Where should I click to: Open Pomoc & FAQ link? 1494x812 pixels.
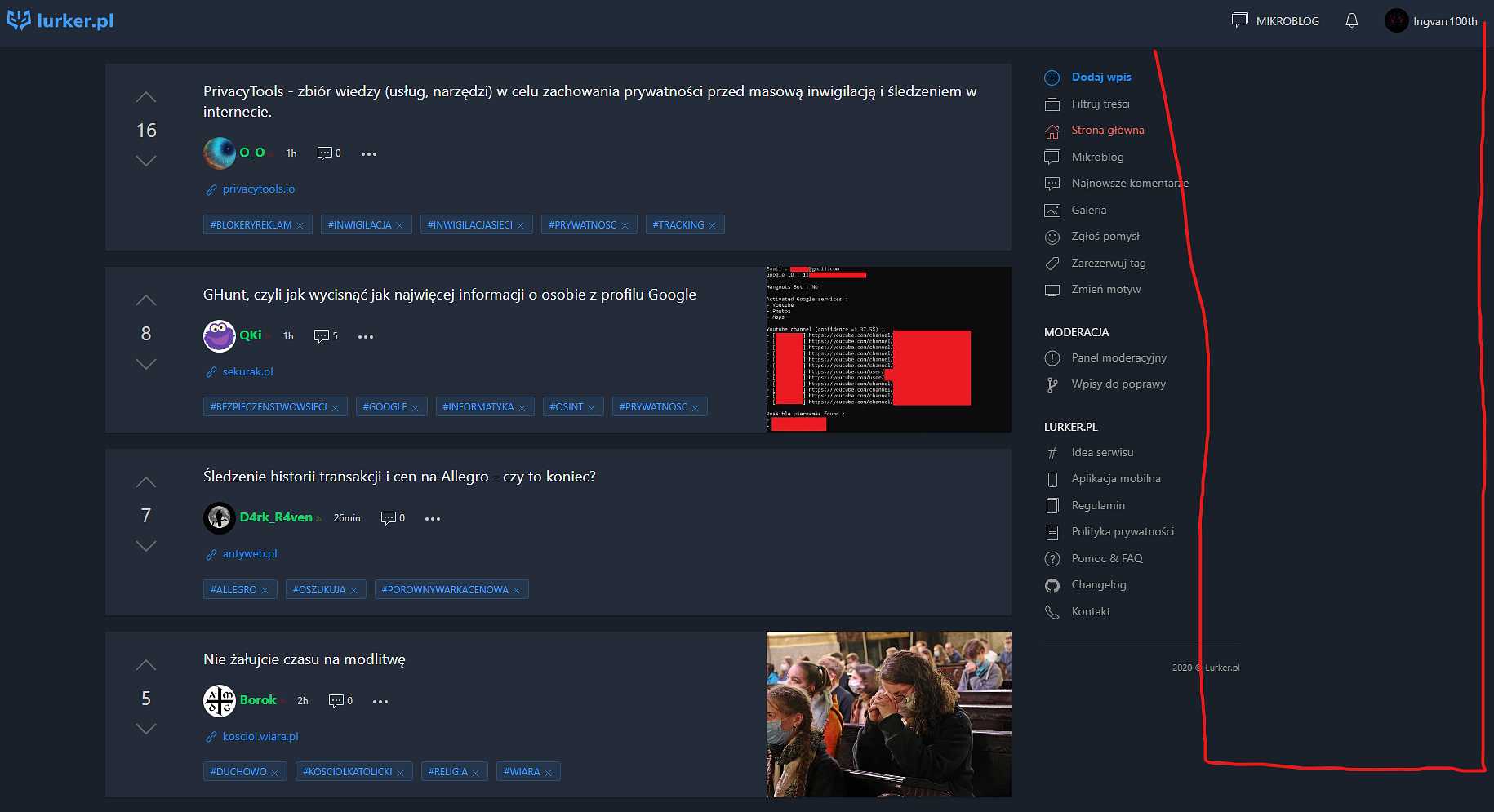[x=1094, y=558]
